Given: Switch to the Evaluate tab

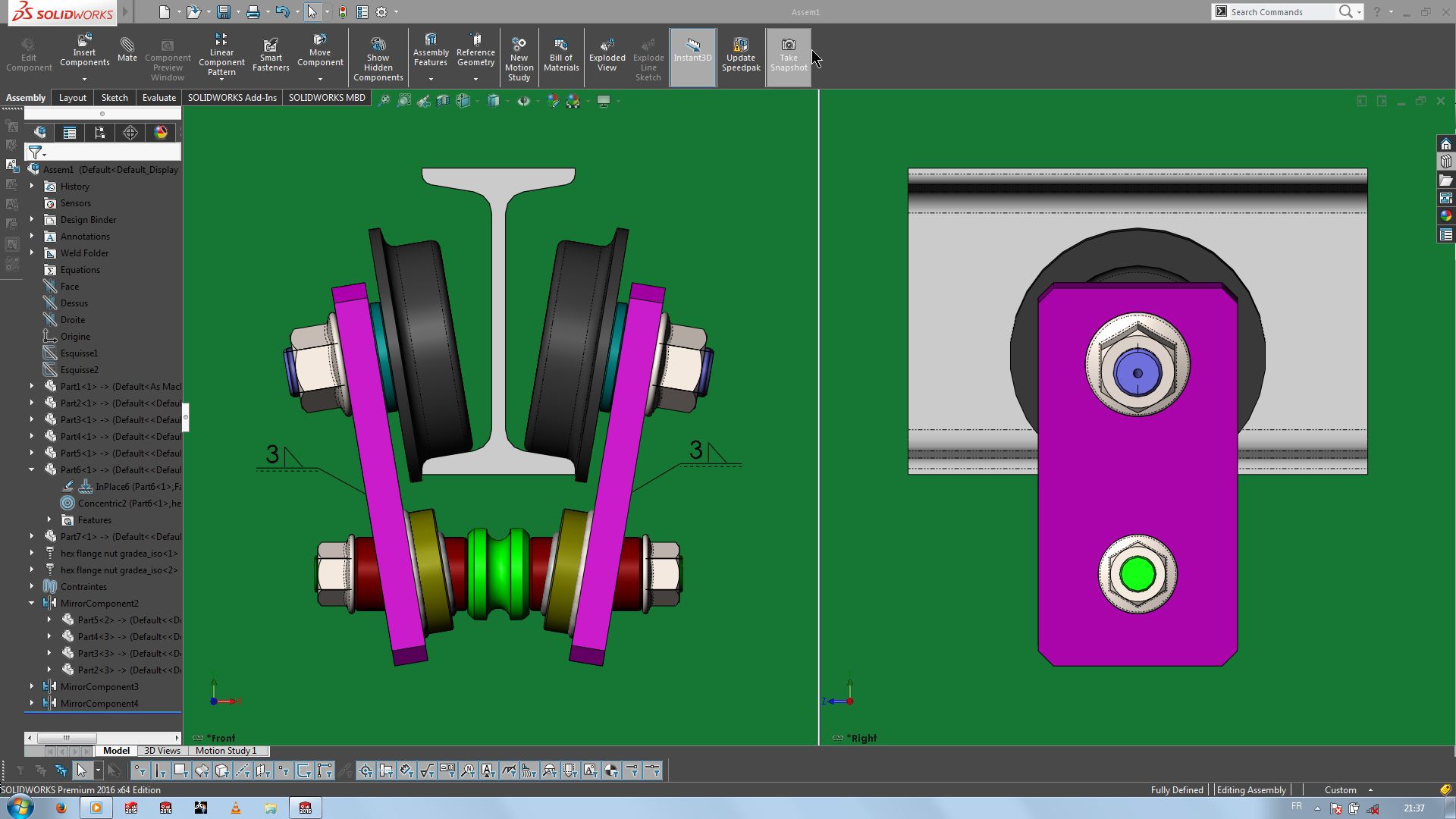Looking at the screenshot, I should [x=158, y=98].
